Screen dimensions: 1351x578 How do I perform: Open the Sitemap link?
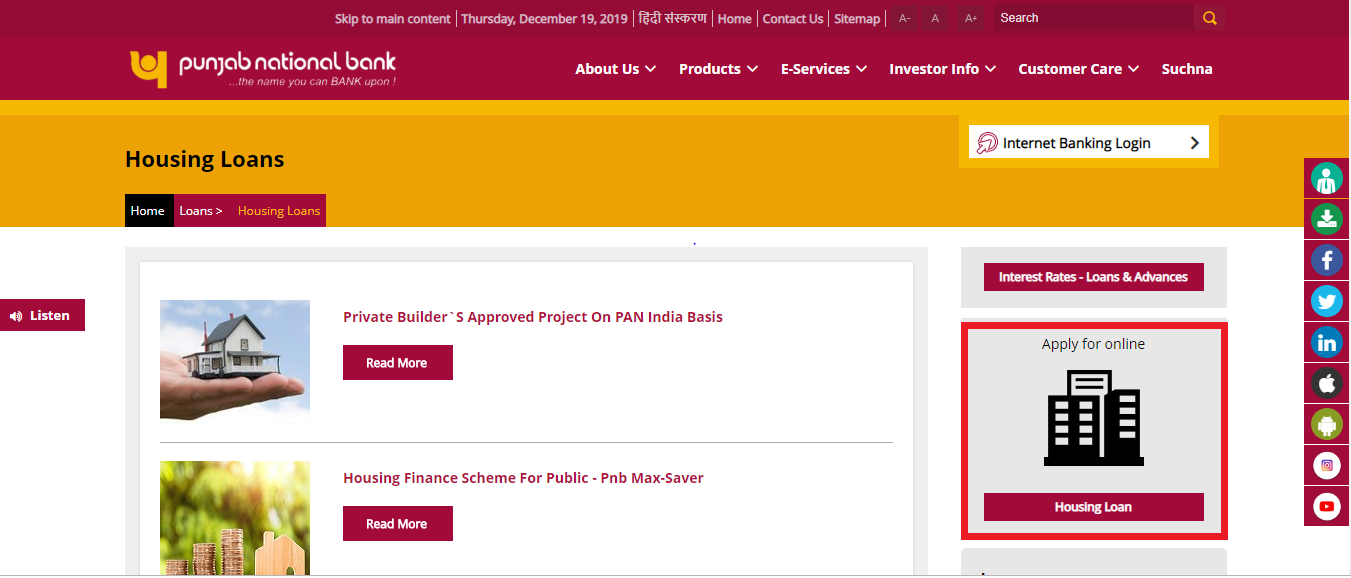pos(857,19)
